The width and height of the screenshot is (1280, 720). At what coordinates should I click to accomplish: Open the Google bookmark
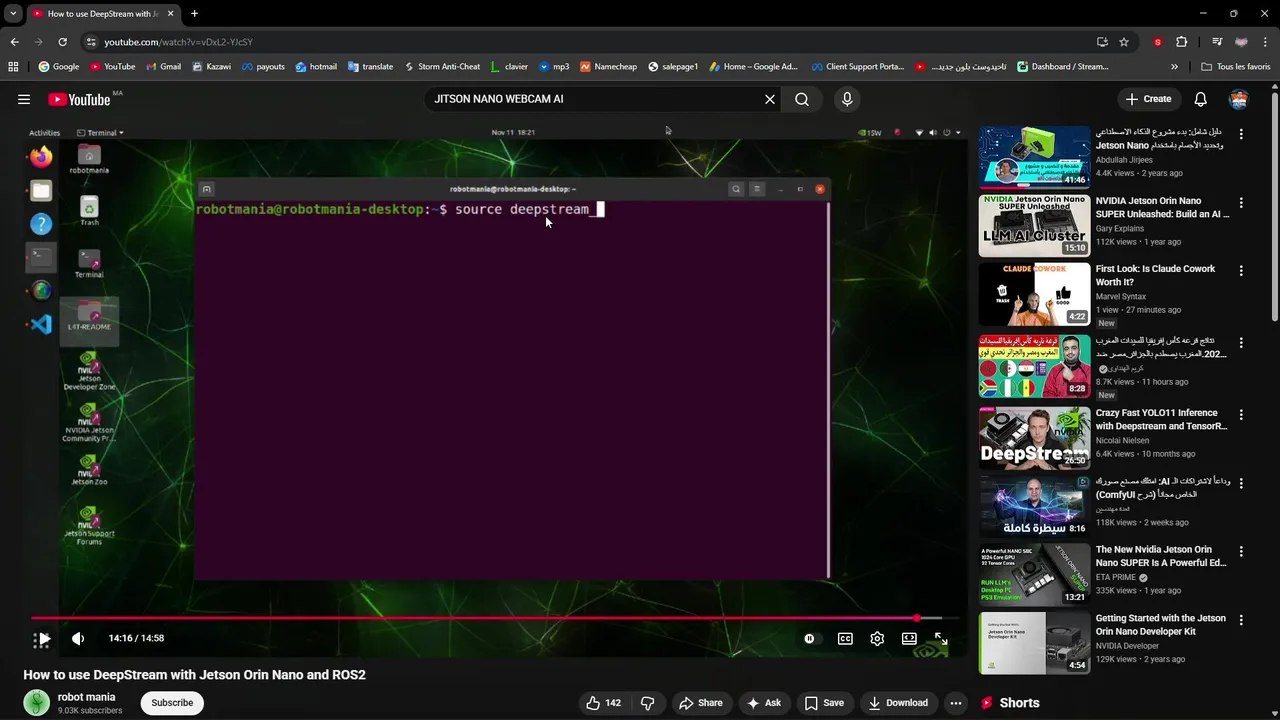[x=59, y=67]
